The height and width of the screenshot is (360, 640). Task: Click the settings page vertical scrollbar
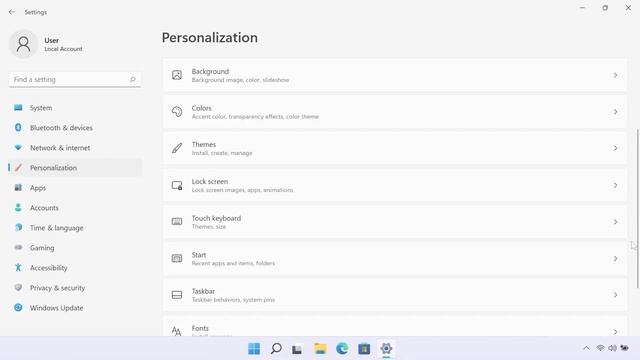(x=638, y=208)
